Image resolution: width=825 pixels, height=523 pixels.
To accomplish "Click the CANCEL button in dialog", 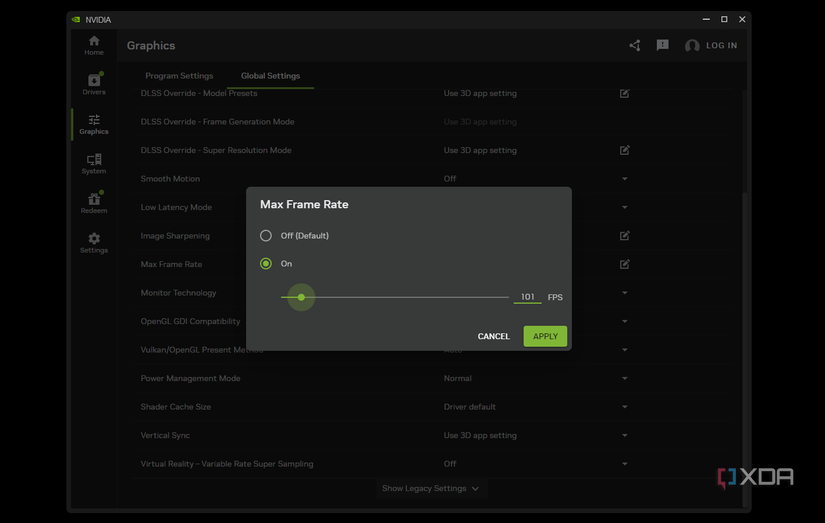I will click(494, 336).
